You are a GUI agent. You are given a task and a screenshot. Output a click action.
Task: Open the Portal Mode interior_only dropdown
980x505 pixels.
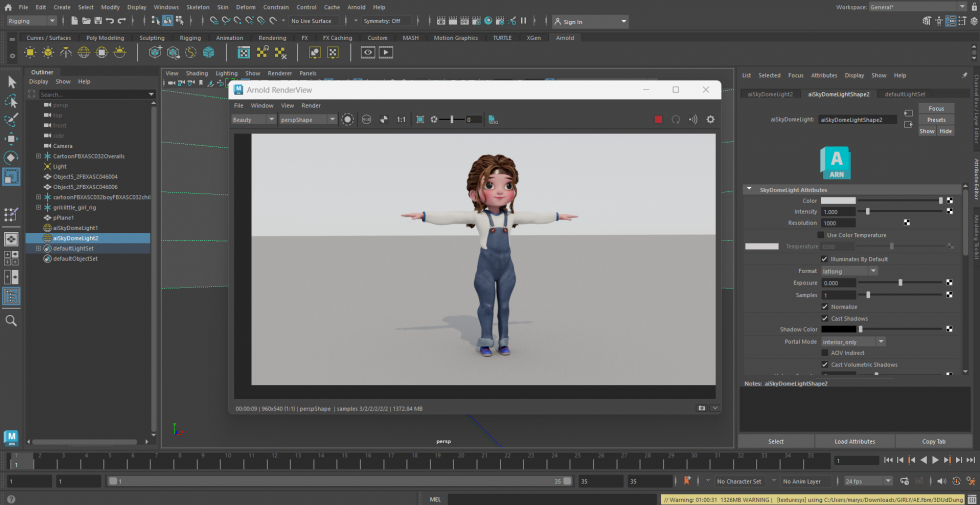[853, 342]
